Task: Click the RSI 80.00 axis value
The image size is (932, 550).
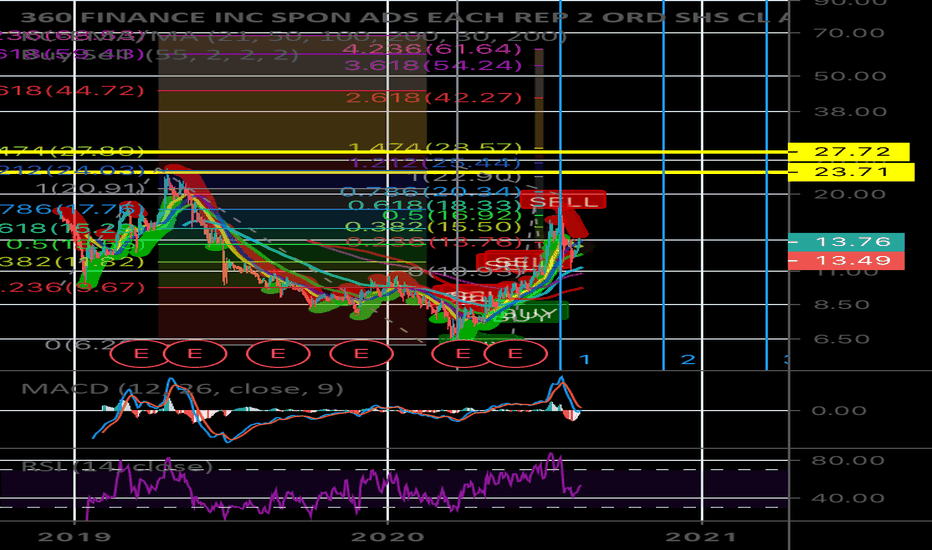Action: click(848, 460)
